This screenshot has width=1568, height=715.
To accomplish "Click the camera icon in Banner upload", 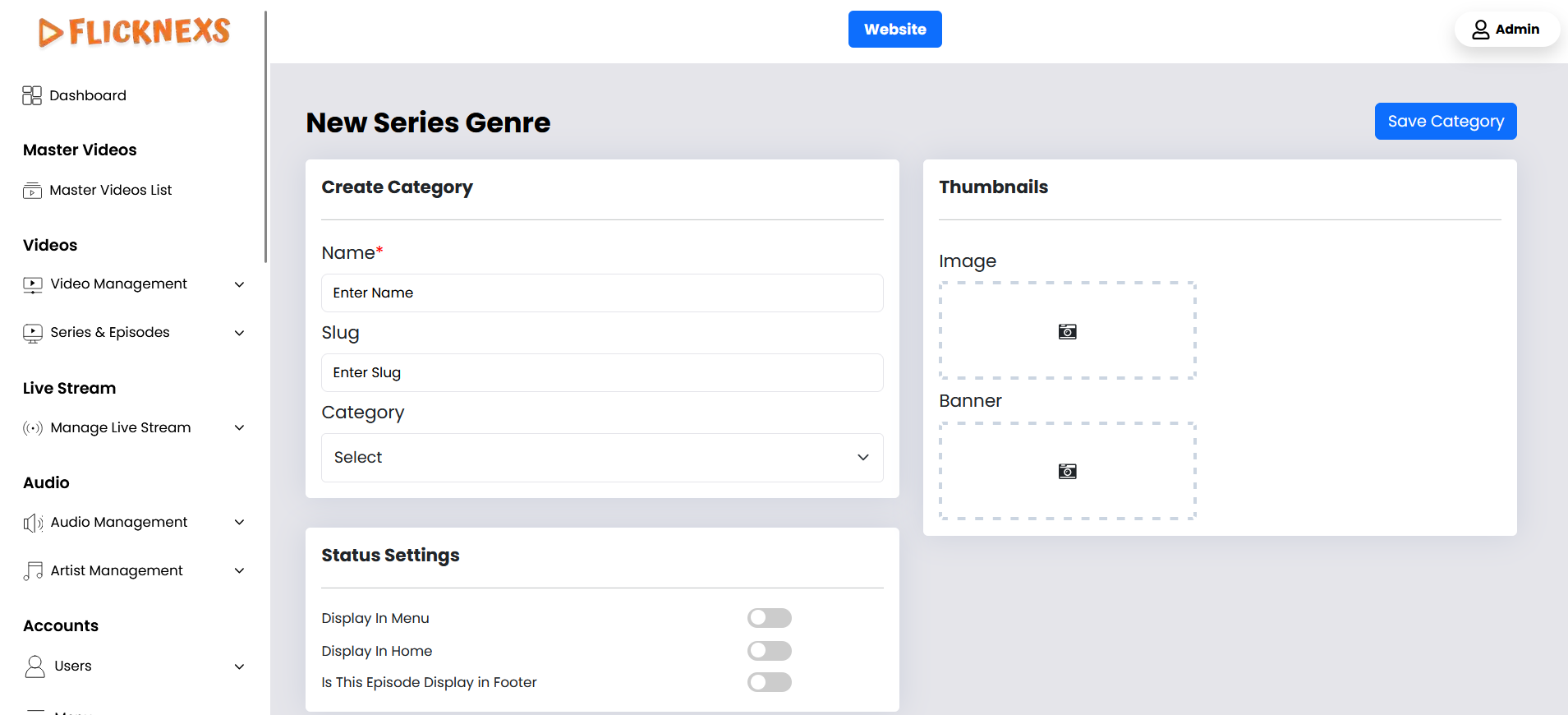I will point(1067,471).
